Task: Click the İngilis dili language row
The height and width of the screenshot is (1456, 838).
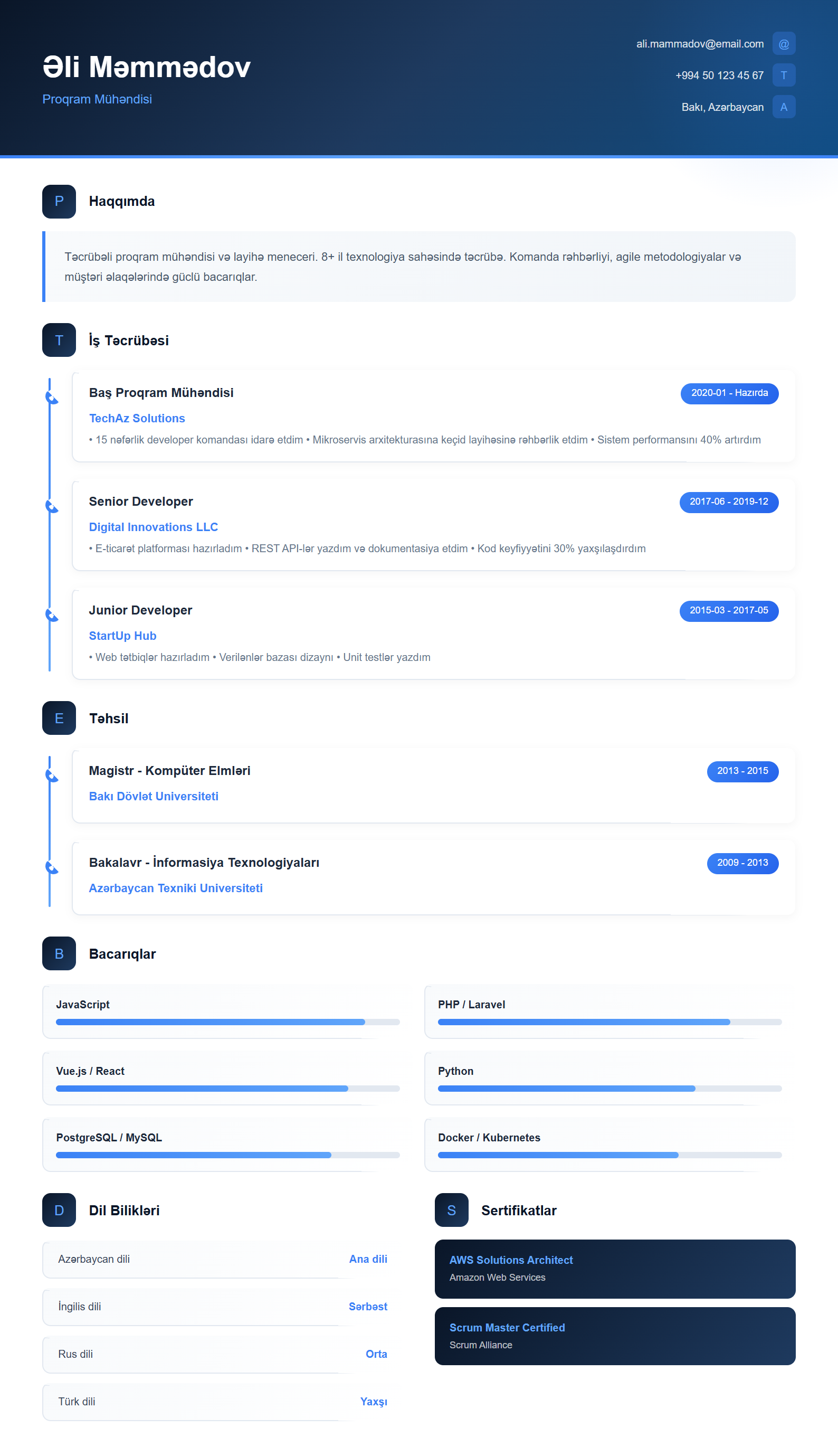Action: click(x=222, y=1306)
